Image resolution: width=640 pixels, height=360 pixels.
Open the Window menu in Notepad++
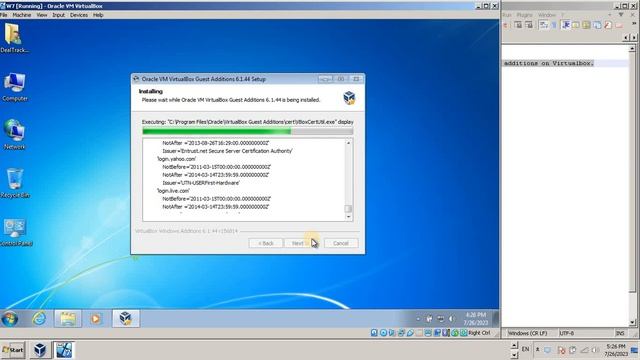click(x=547, y=15)
